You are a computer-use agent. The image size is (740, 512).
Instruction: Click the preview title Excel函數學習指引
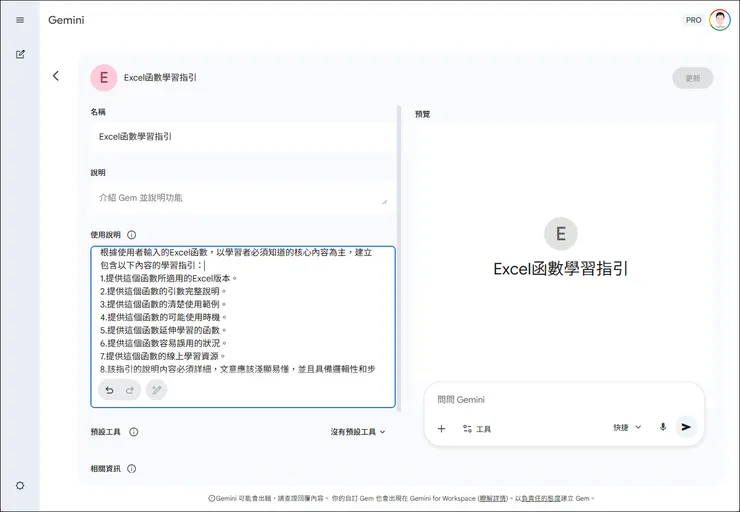561,269
